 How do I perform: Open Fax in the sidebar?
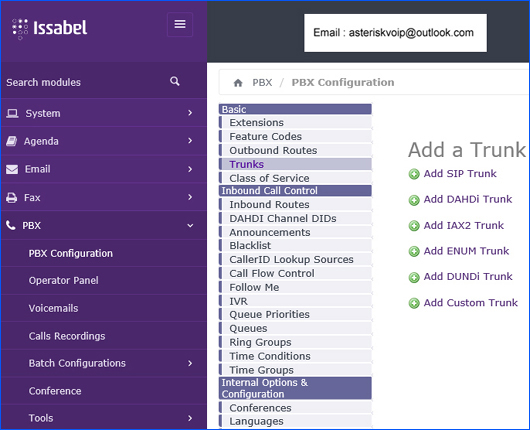103,197
